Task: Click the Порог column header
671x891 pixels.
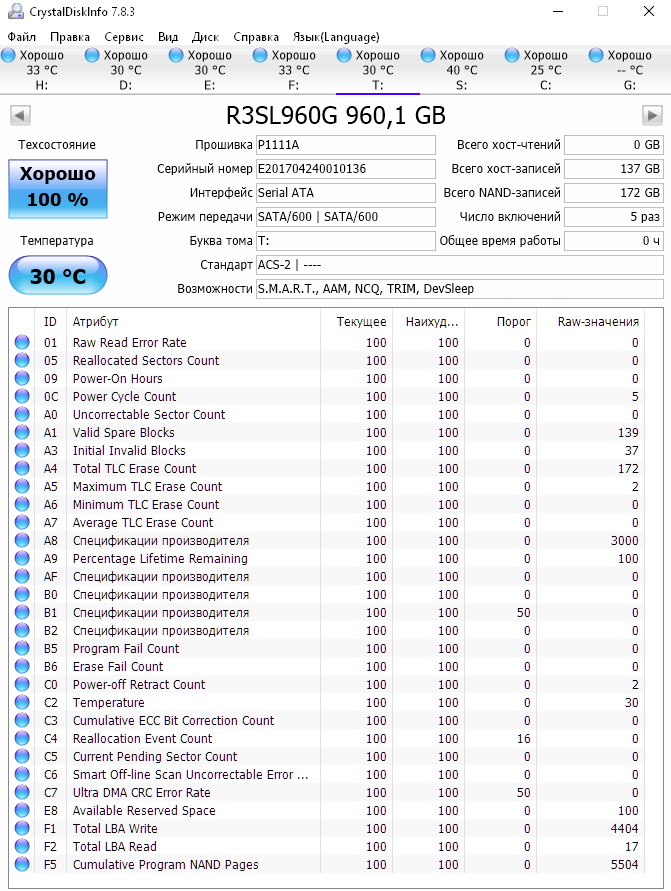Action: 501,322
